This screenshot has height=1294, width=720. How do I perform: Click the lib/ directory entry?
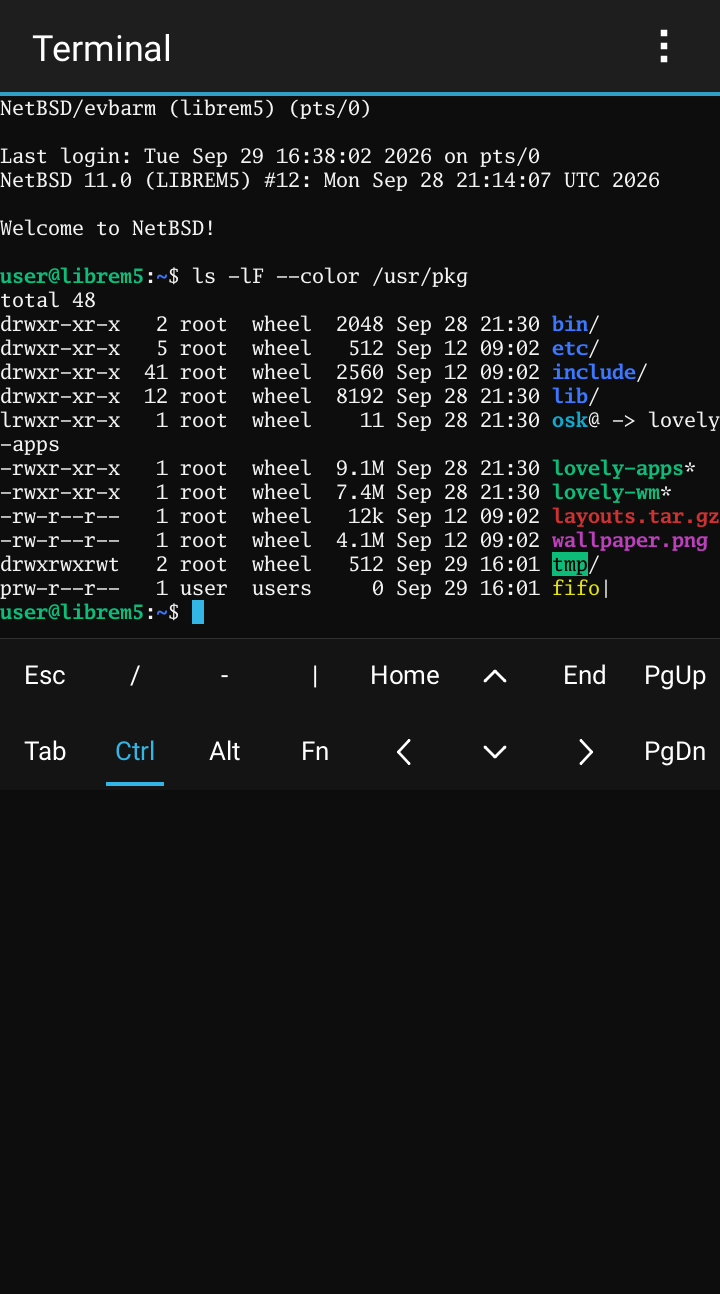click(576, 396)
